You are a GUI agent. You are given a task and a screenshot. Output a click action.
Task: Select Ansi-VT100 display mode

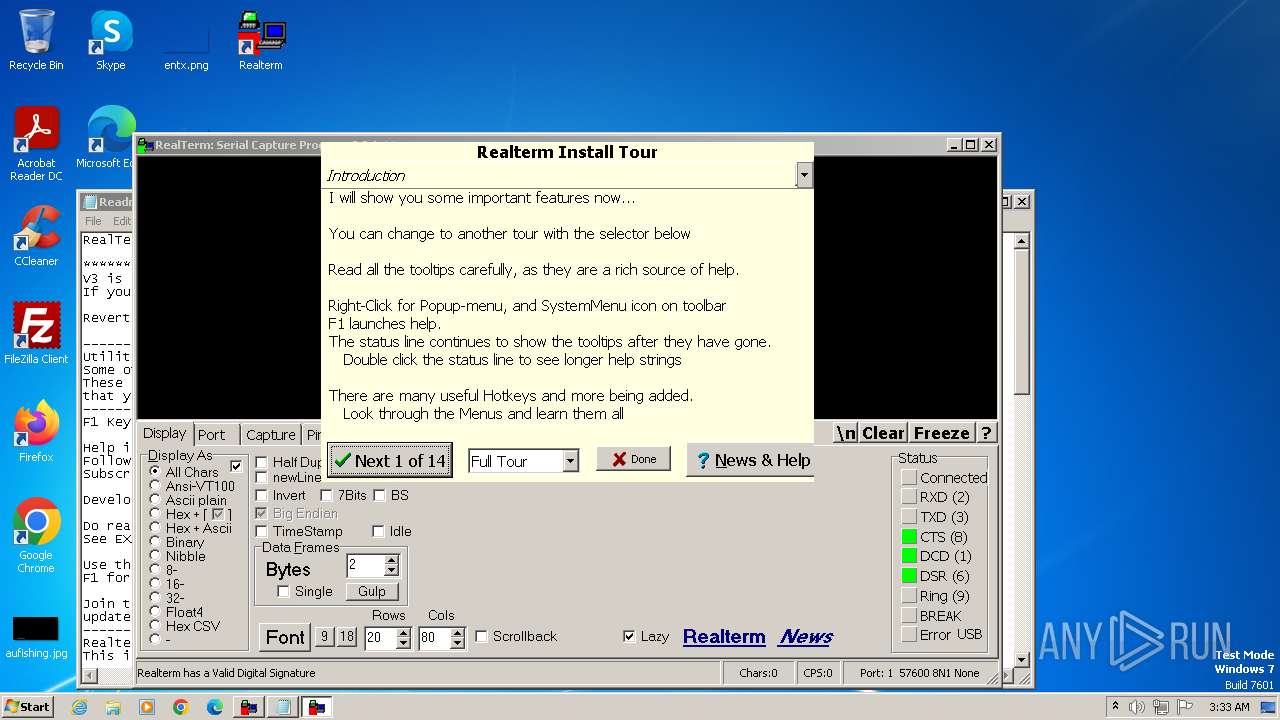point(155,486)
